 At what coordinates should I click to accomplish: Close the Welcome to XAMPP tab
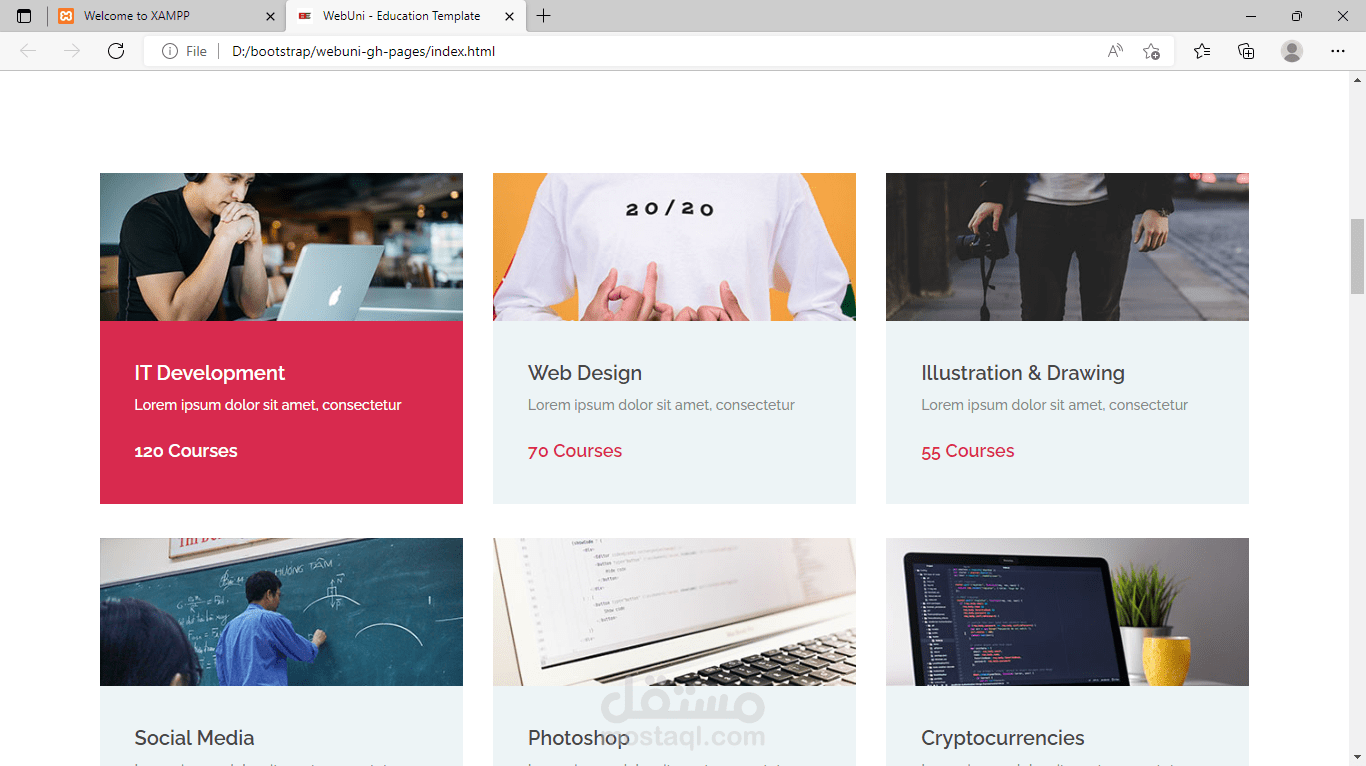[x=270, y=16]
